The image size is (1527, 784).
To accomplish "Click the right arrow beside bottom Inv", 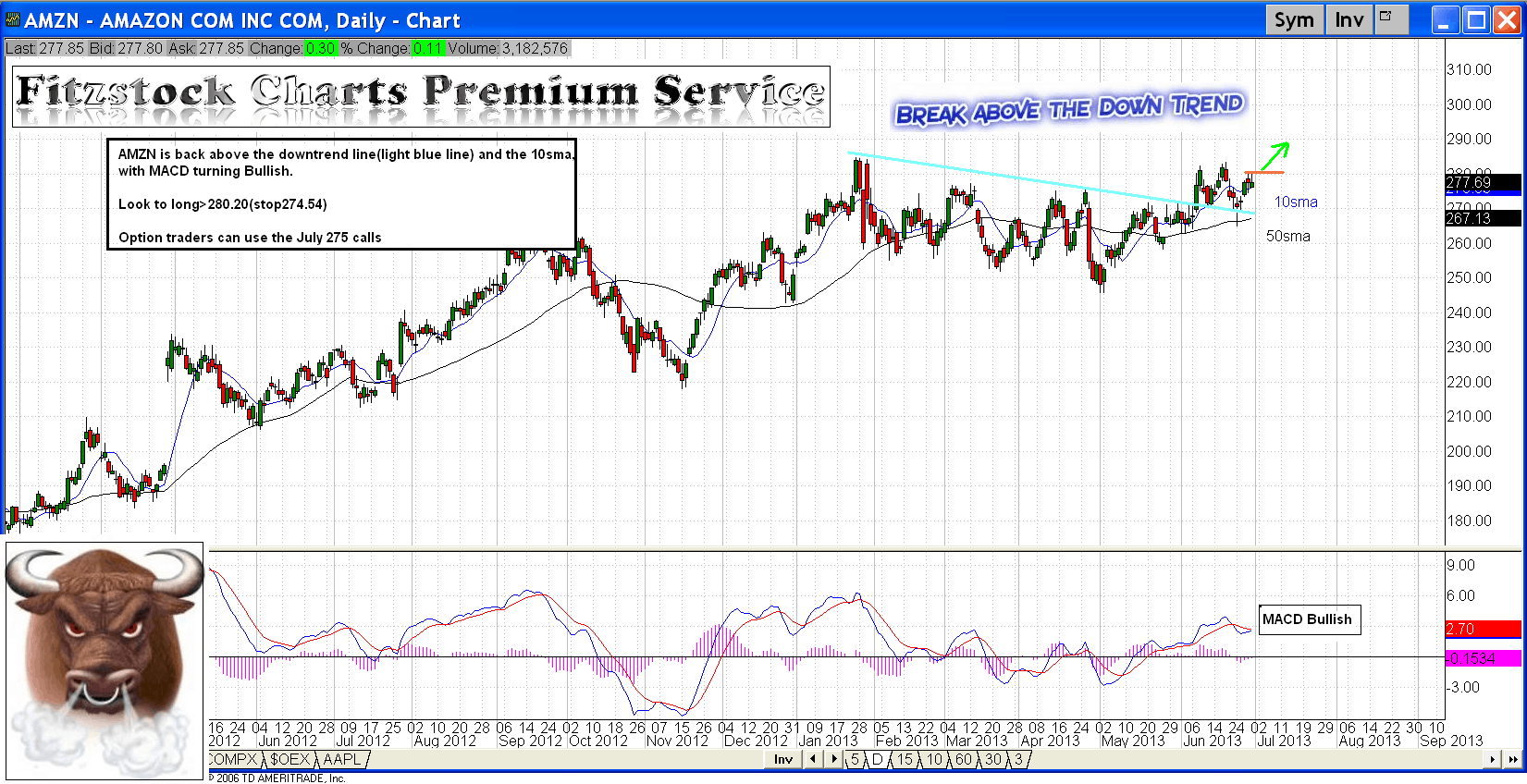I will tap(833, 759).
